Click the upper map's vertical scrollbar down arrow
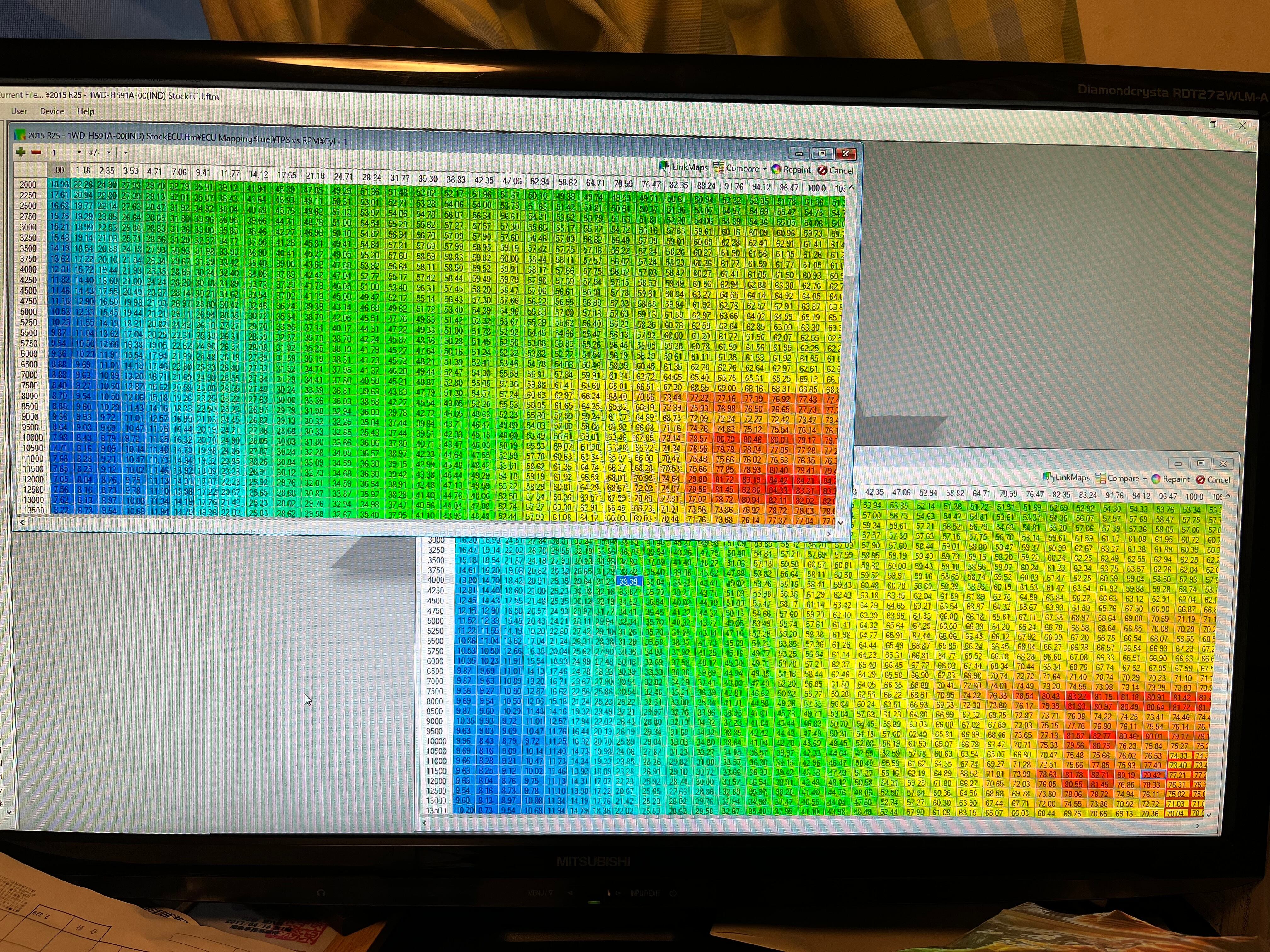This screenshot has height=952, width=1270. [x=841, y=522]
